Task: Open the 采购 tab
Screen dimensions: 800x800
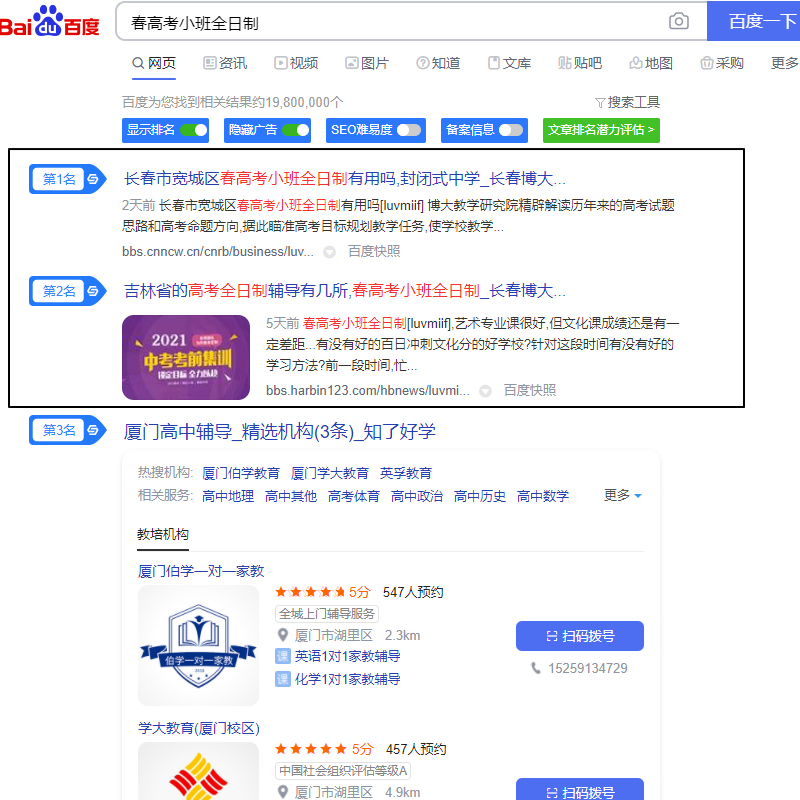Action: click(722, 63)
